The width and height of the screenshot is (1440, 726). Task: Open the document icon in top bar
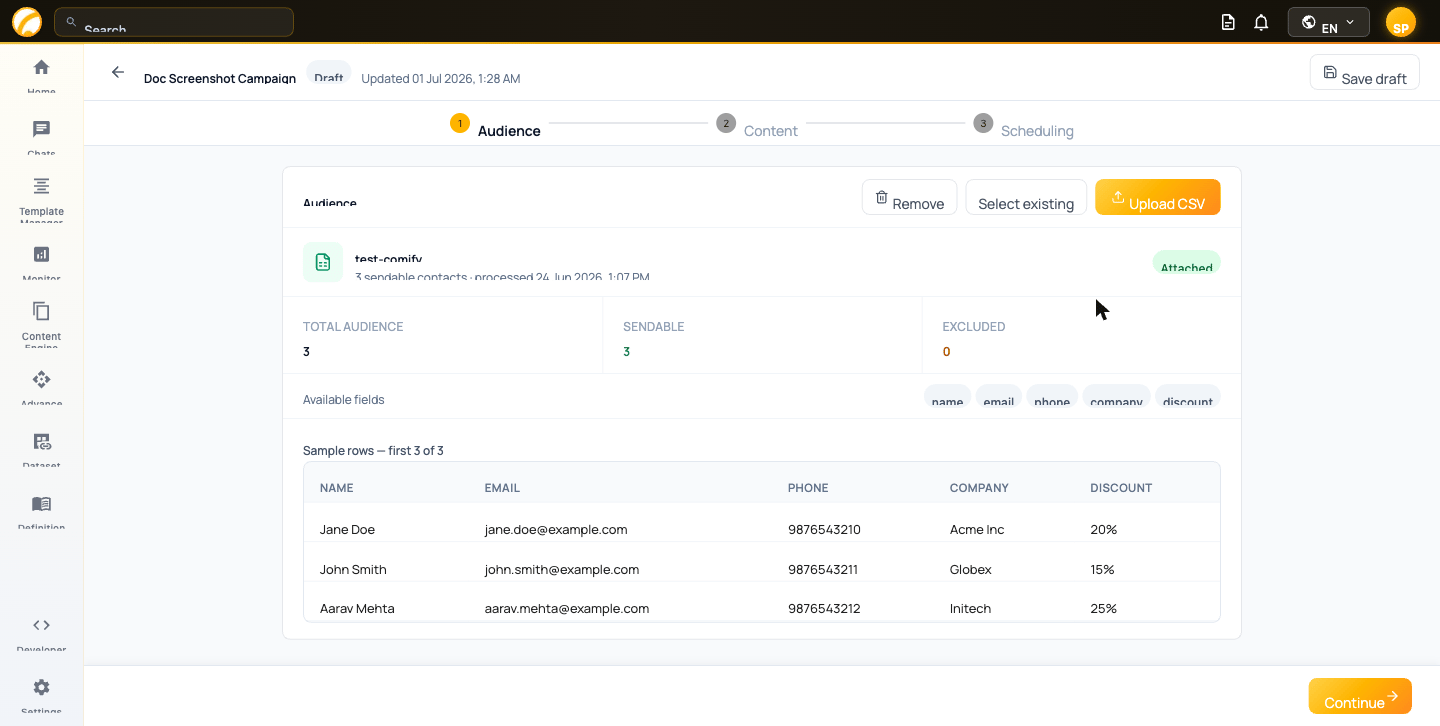click(1228, 22)
